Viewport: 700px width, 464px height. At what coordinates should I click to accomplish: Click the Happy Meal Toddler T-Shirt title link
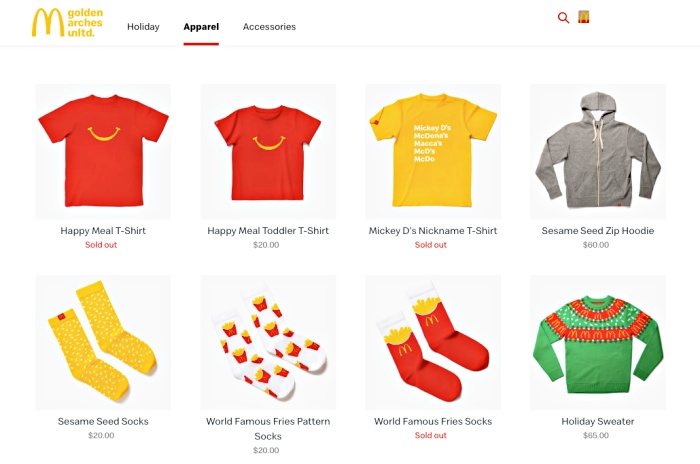click(x=268, y=231)
